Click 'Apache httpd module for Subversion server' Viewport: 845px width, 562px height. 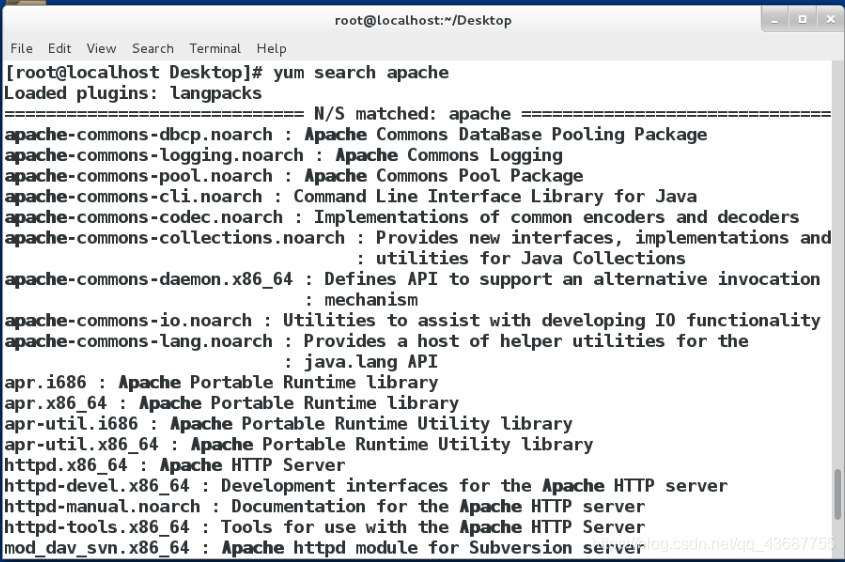click(x=433, y=547)
